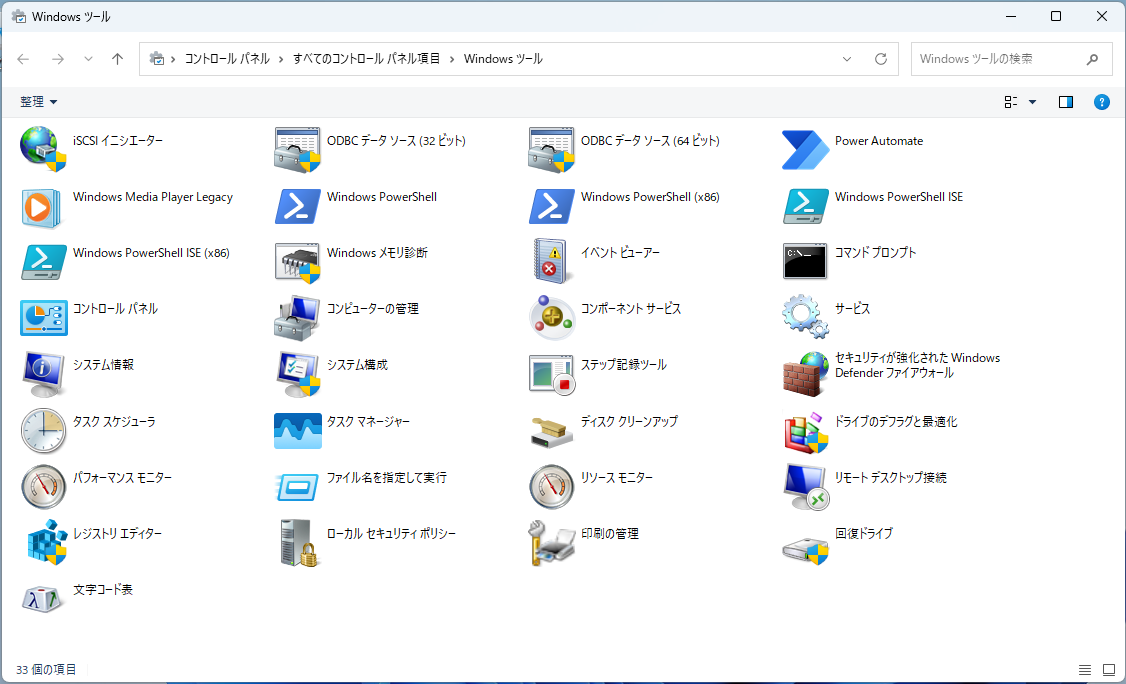Click the search magnifier icon

click(x=1092, y=59)
